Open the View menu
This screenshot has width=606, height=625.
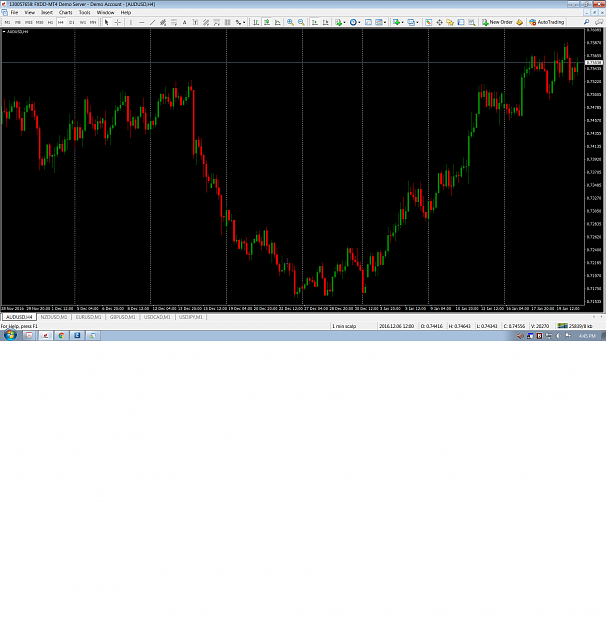point(30,12)
